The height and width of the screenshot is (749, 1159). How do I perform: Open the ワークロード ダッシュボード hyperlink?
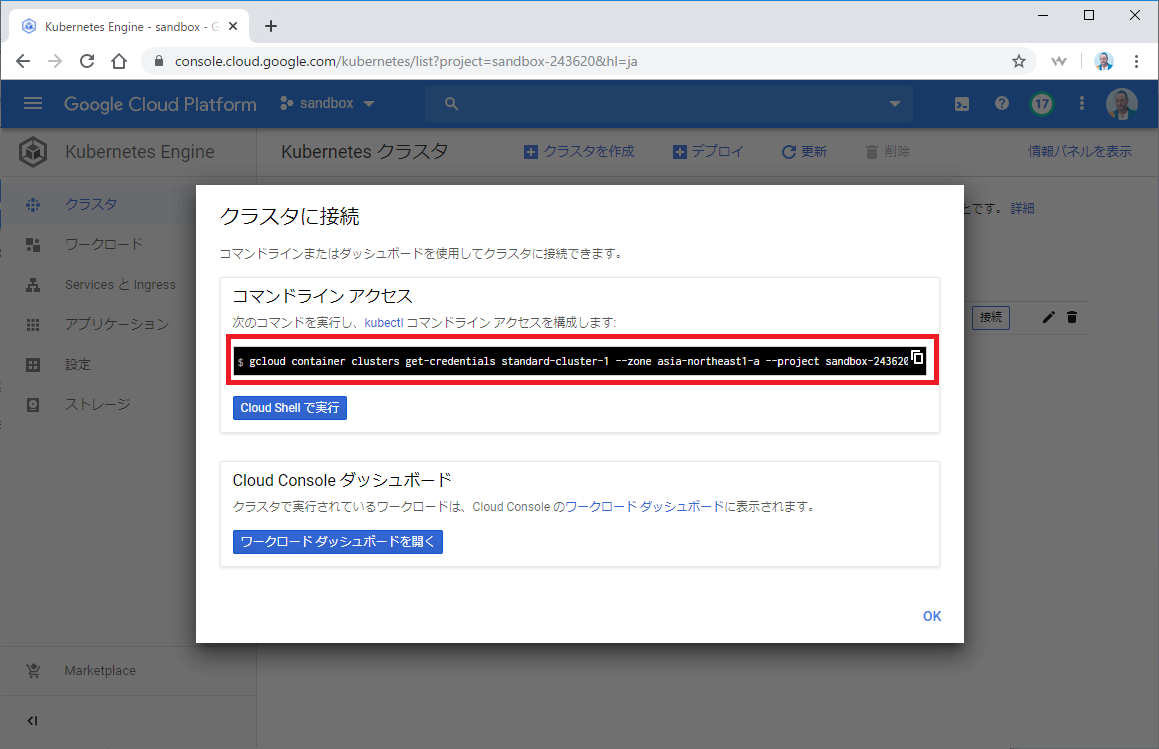(x=645, y=506)
